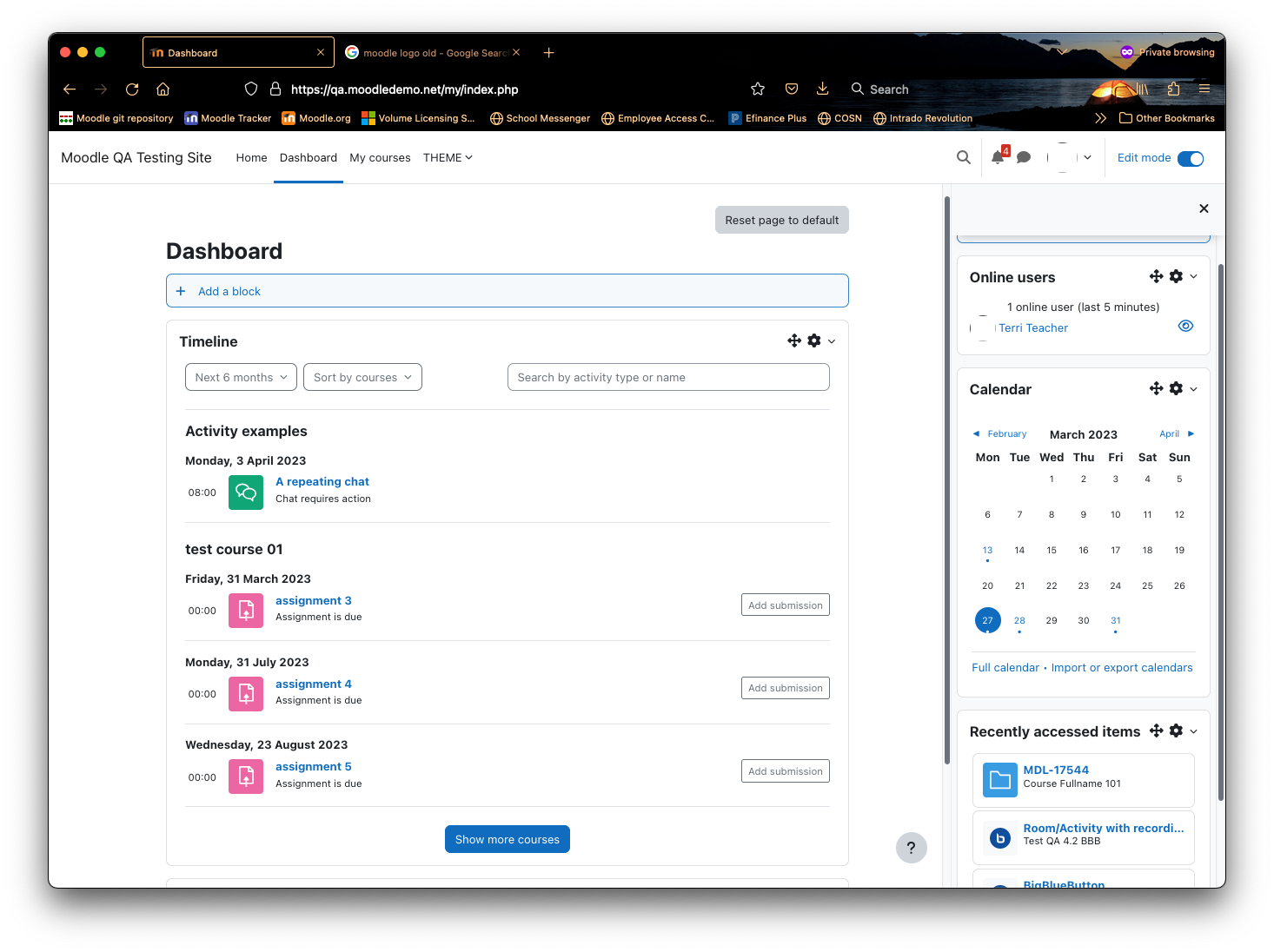Go to the Home navigation item
The width and height of the screenshot is (1274, 952).
coord(251,157)
